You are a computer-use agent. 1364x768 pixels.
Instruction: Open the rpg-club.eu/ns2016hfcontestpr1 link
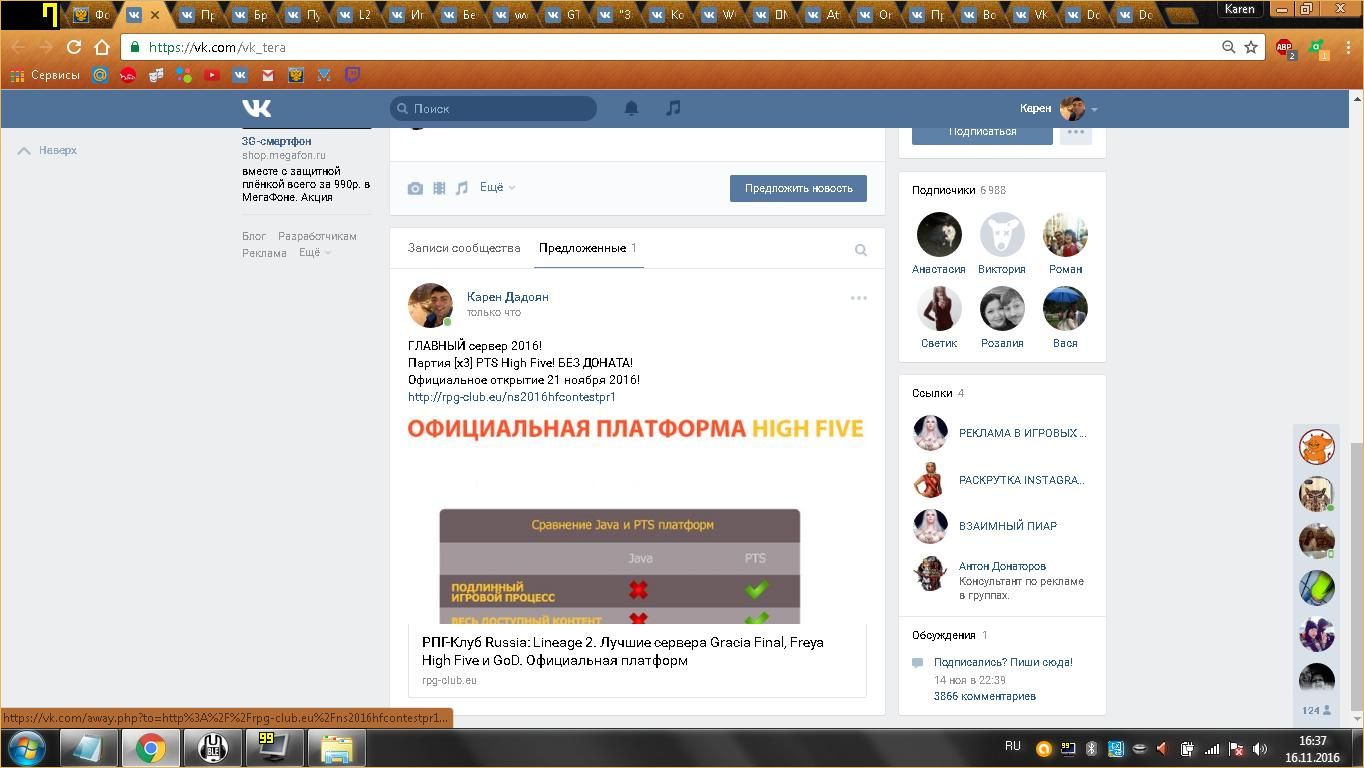coord(512,397)
